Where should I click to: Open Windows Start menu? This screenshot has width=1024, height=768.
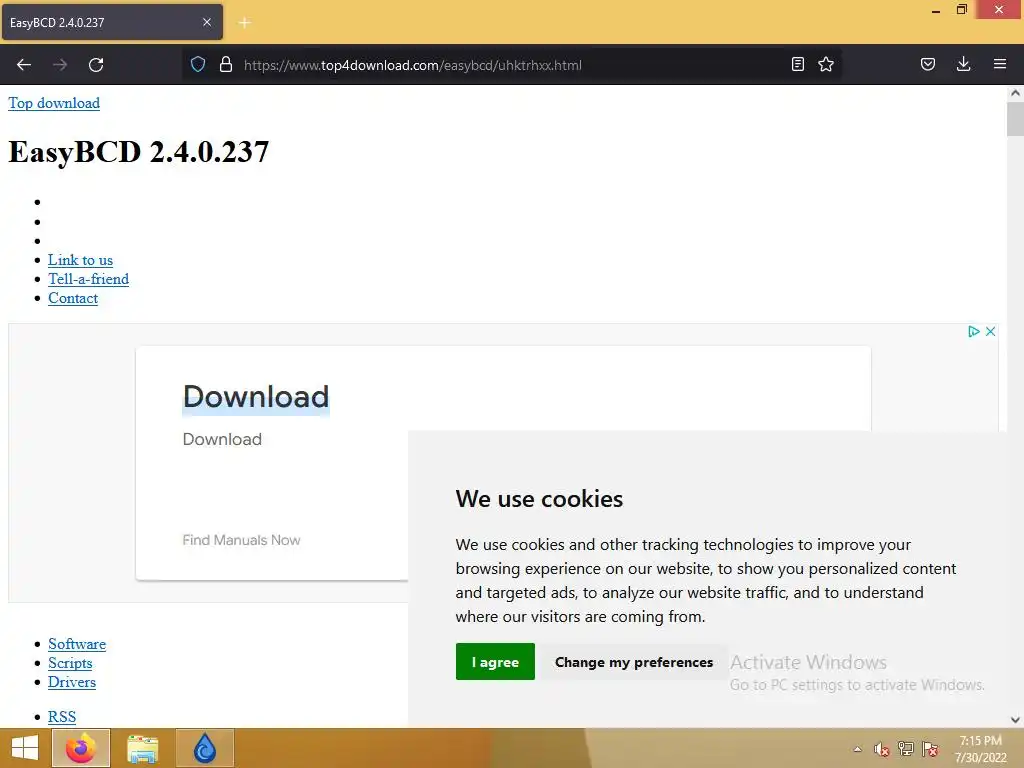[25, 748]
